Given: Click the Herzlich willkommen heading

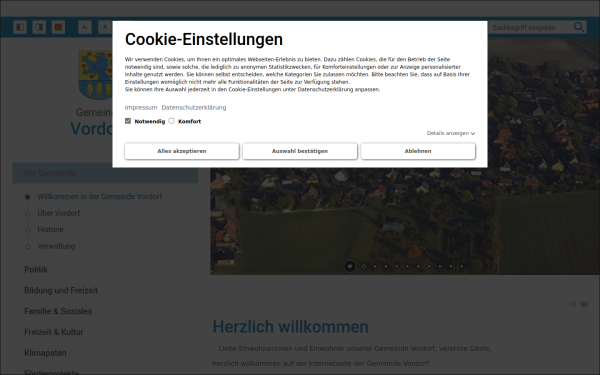Looking at the screenshot, I should point(290,327).
